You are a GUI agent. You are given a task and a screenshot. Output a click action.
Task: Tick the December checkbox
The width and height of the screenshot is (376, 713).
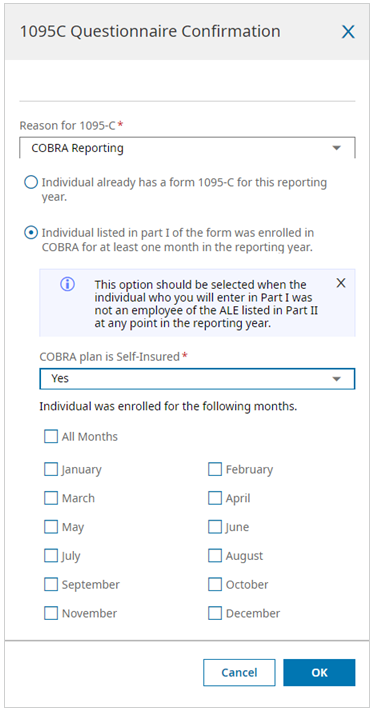tap(215, 613)
